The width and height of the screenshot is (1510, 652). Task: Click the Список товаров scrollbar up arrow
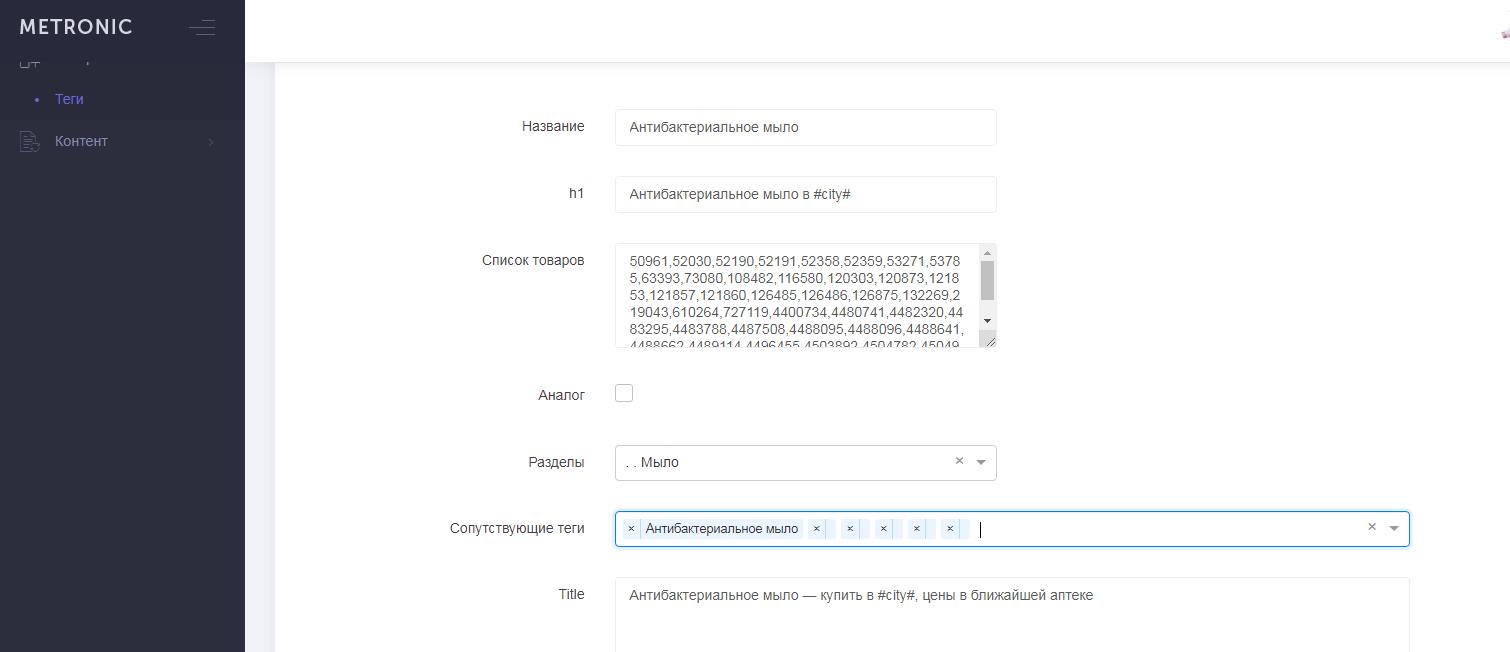coord(987,252)
